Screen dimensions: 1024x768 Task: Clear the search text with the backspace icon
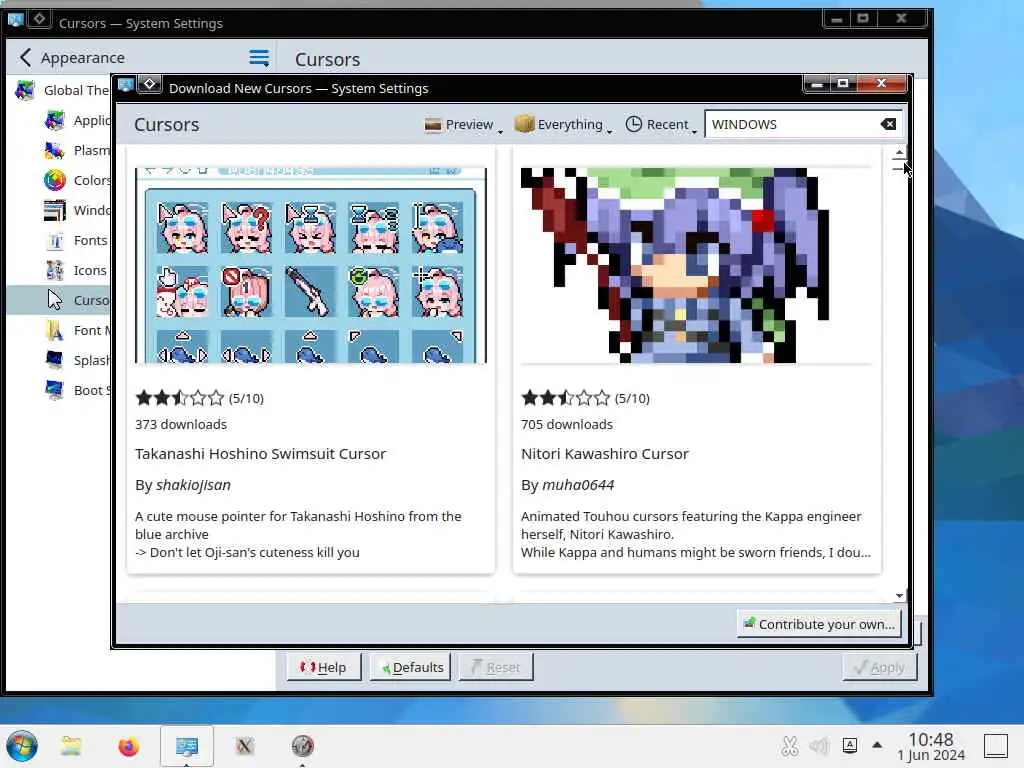888,124
